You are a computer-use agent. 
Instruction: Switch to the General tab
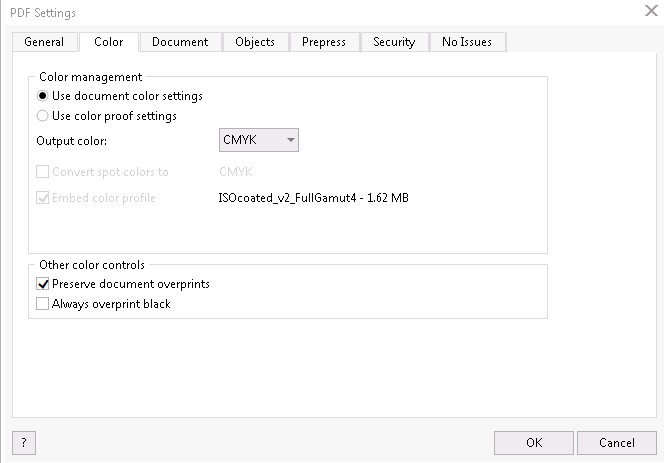coord(45,42)
